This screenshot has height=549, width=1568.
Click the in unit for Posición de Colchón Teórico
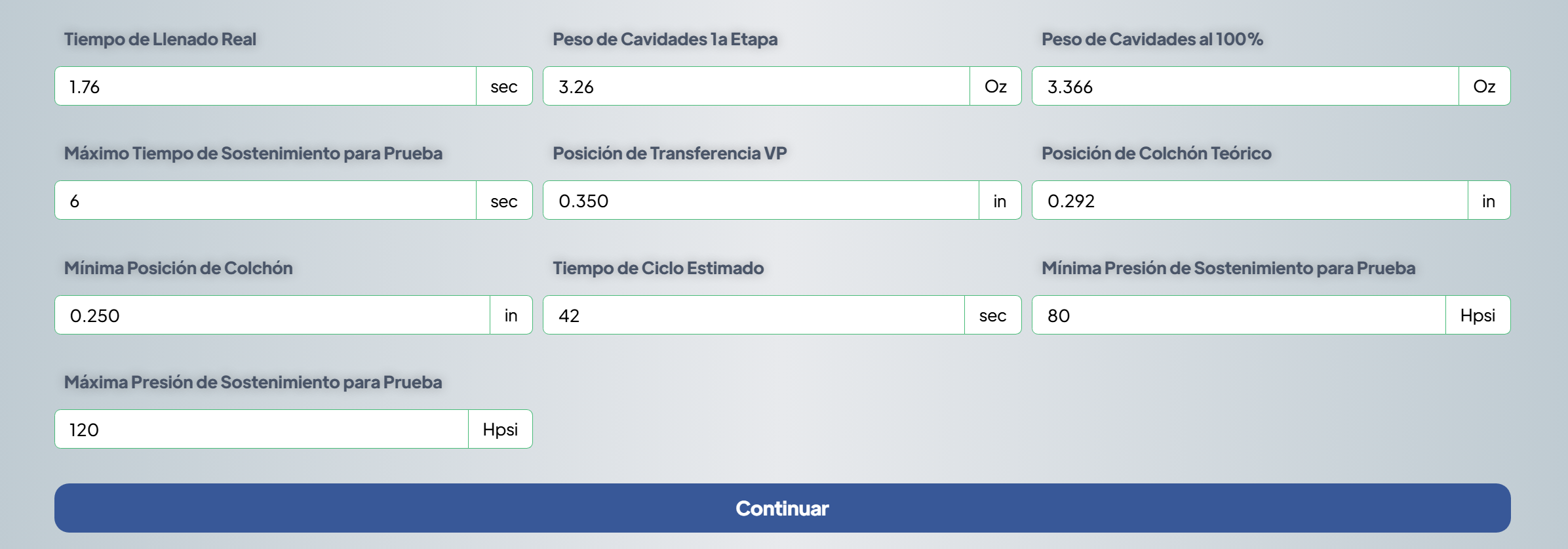click(x=1489, y=200)
